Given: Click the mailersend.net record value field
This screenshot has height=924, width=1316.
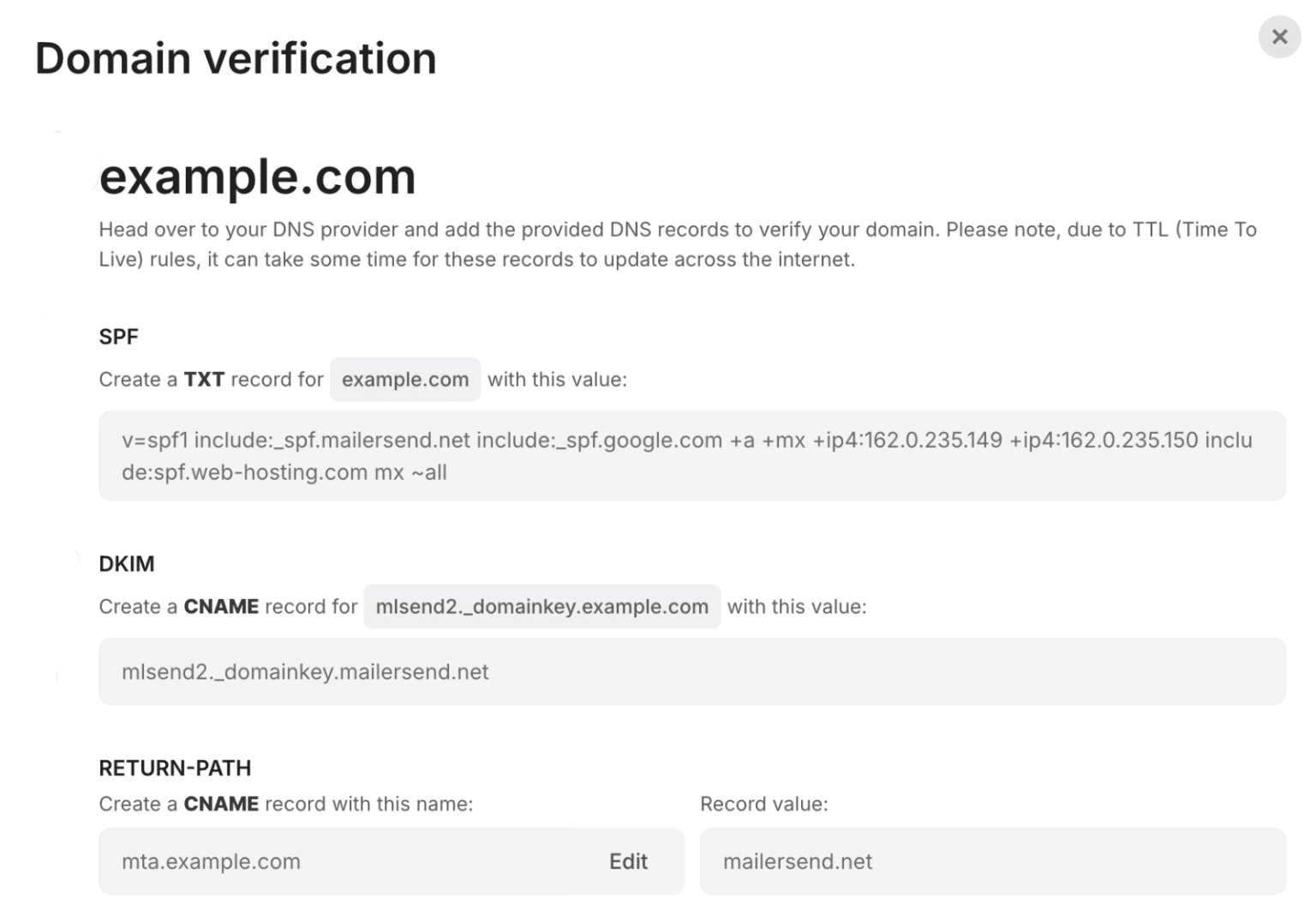Looking at the screenshot, I should tap(992, 861).
